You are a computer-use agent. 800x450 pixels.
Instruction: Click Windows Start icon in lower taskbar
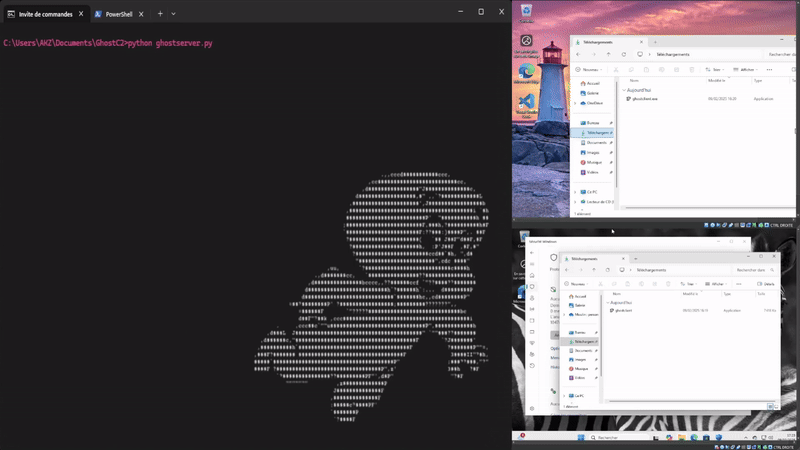tap(579, 438)
